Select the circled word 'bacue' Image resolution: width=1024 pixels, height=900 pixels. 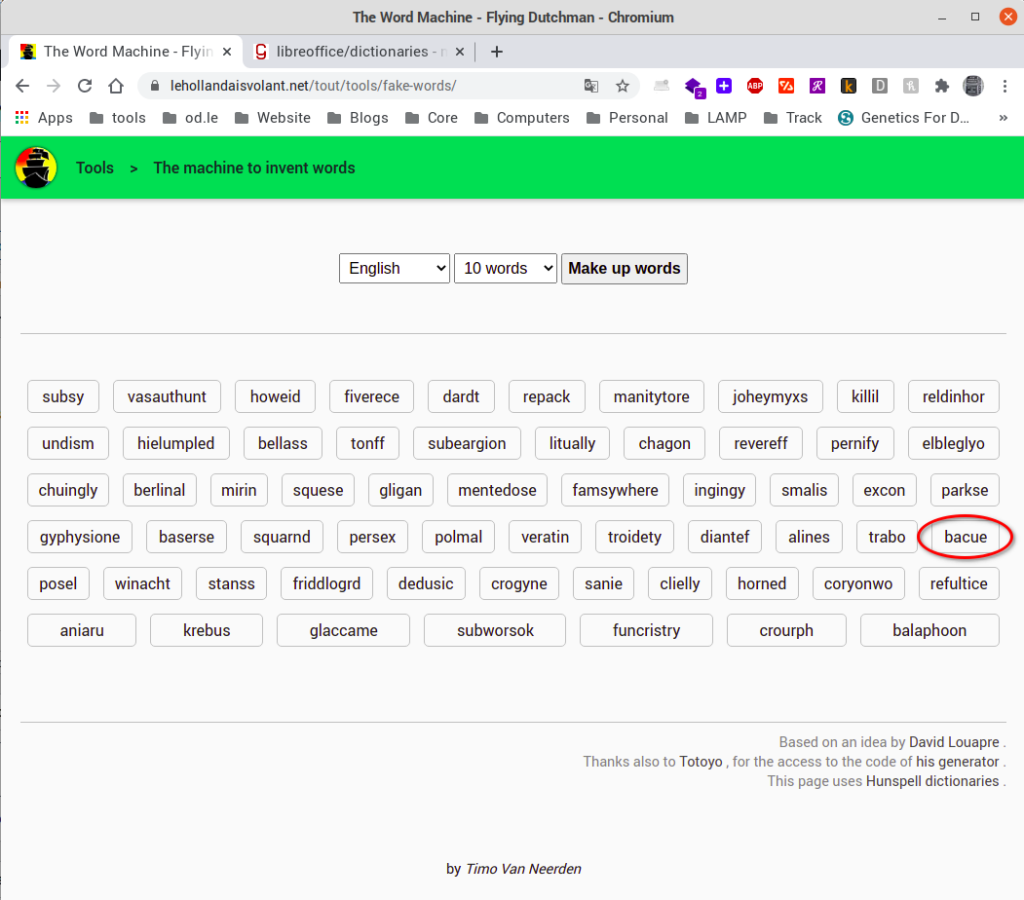pyautogui.click(x=965, y=537)
